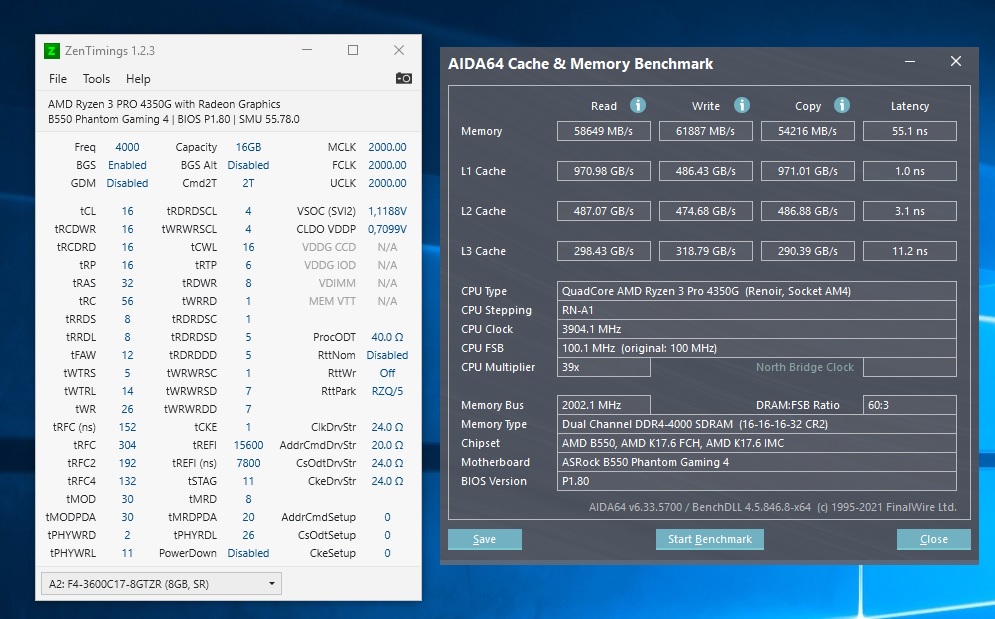
Task: Click the tPHYRDL value 26
Action: (248, 535)
